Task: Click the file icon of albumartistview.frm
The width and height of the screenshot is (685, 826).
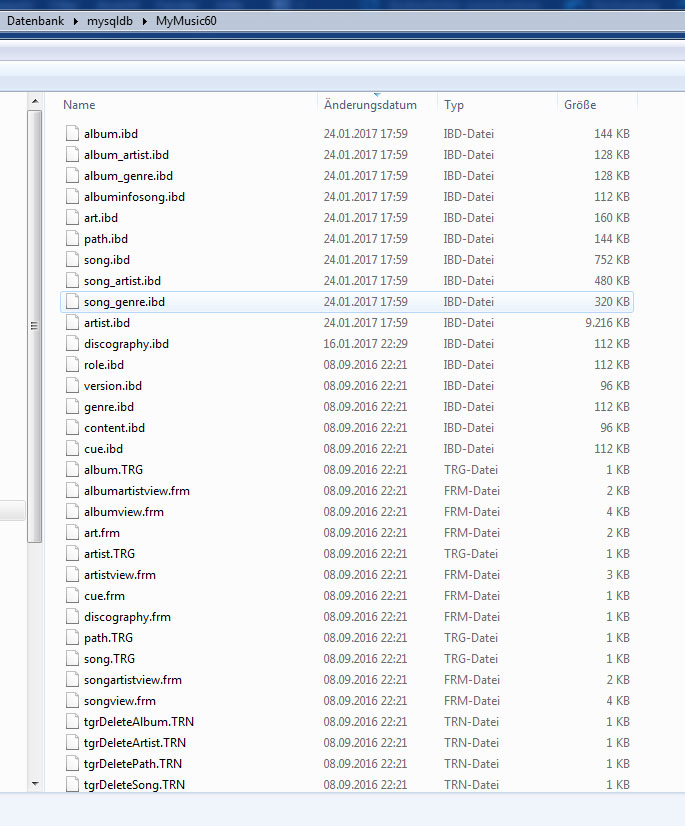Action: 72,491
